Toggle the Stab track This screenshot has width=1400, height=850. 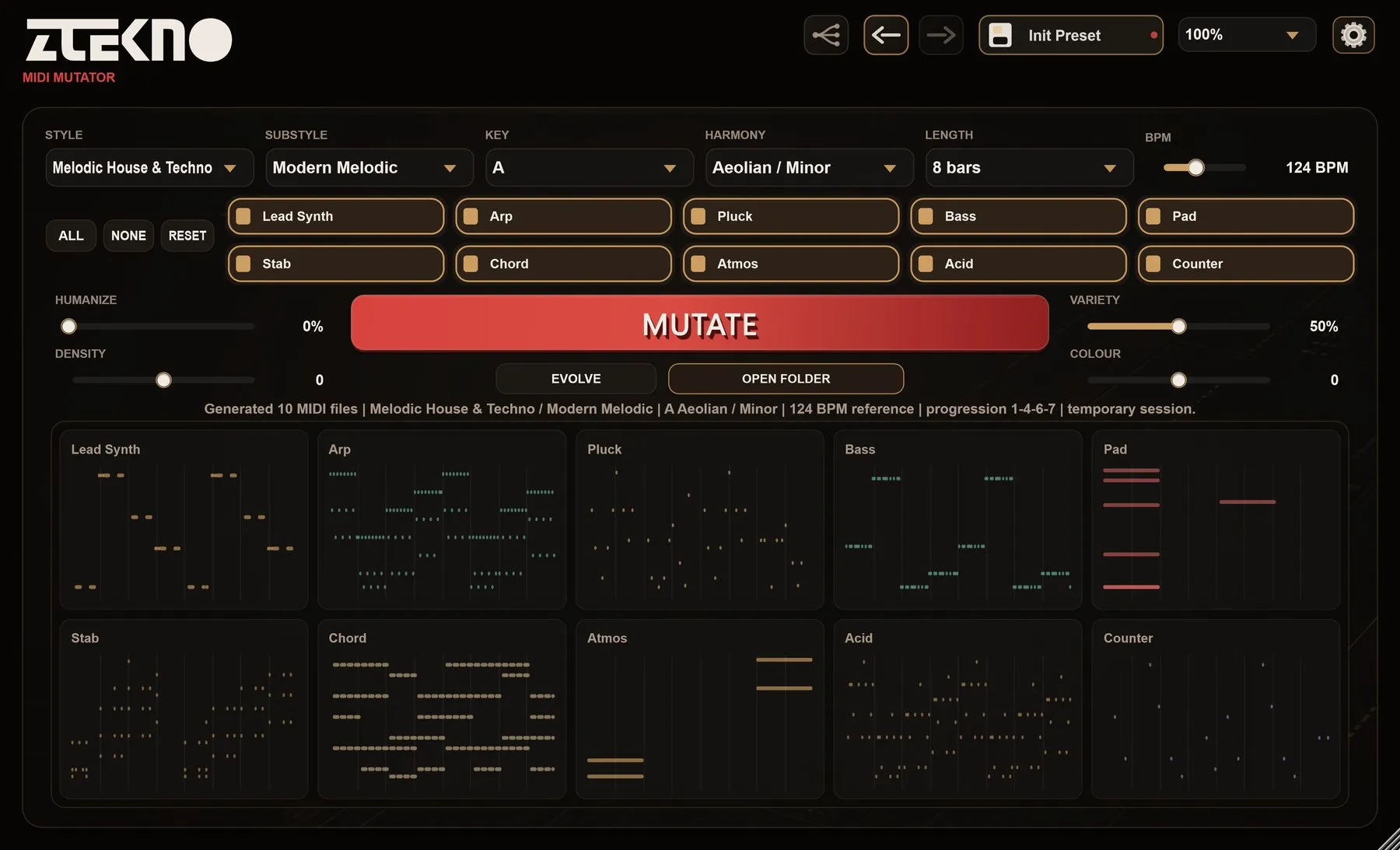click(x=336, y=264)
